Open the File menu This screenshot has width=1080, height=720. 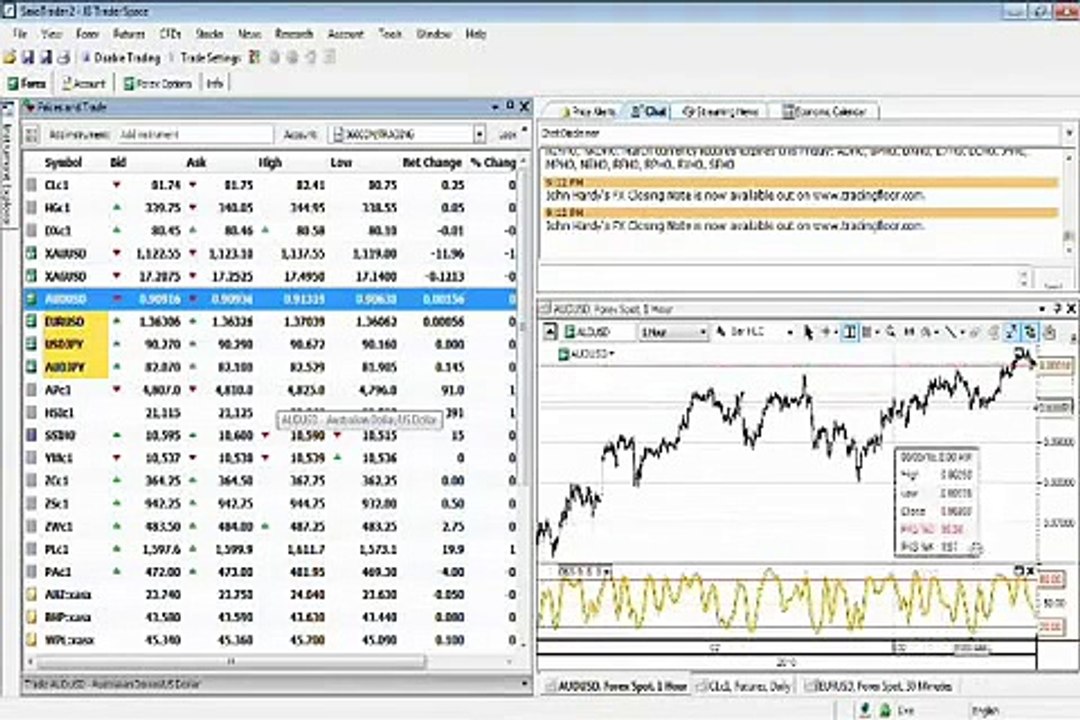coord(19,34)
